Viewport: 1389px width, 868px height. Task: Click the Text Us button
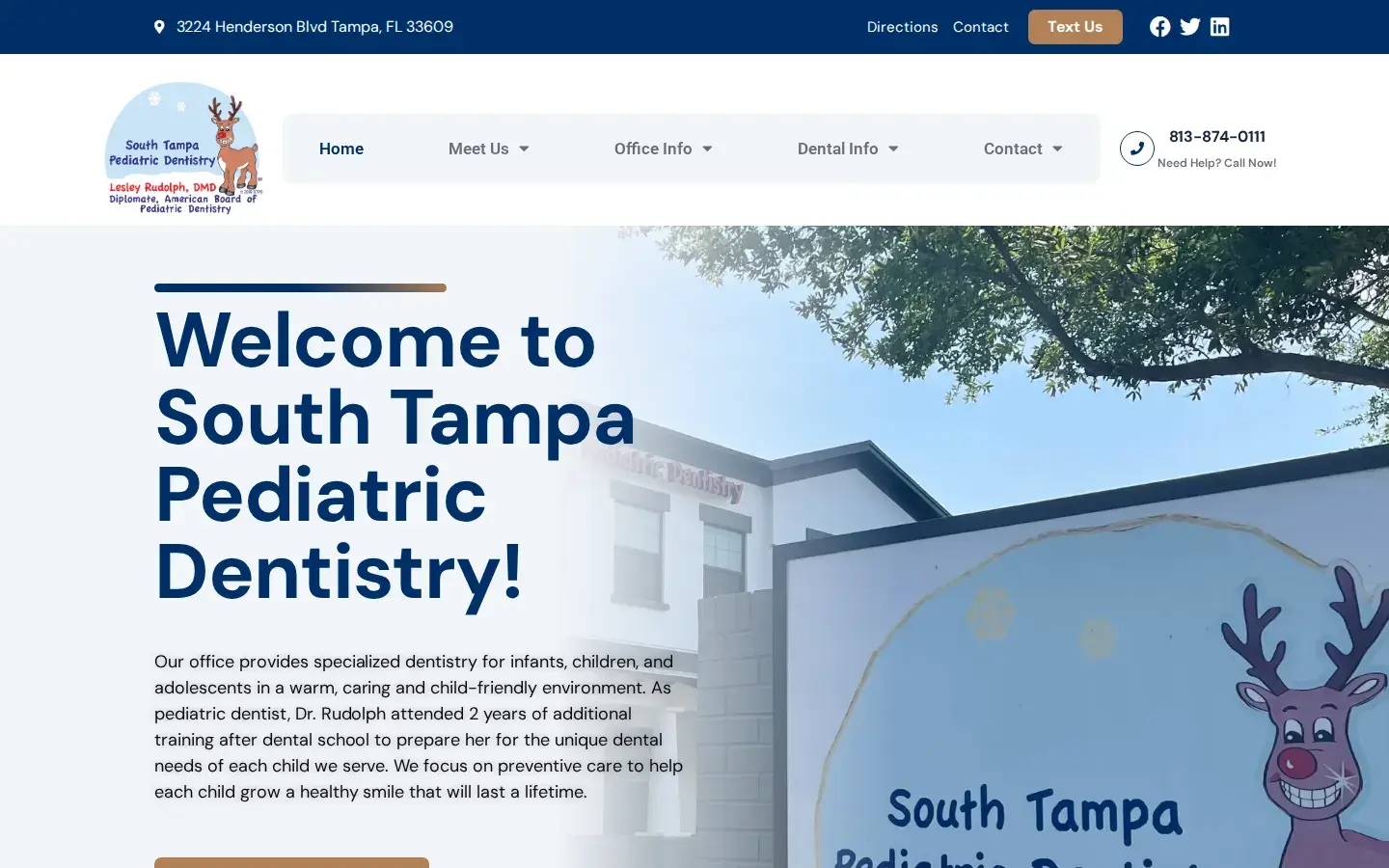tap(1076, 27)
